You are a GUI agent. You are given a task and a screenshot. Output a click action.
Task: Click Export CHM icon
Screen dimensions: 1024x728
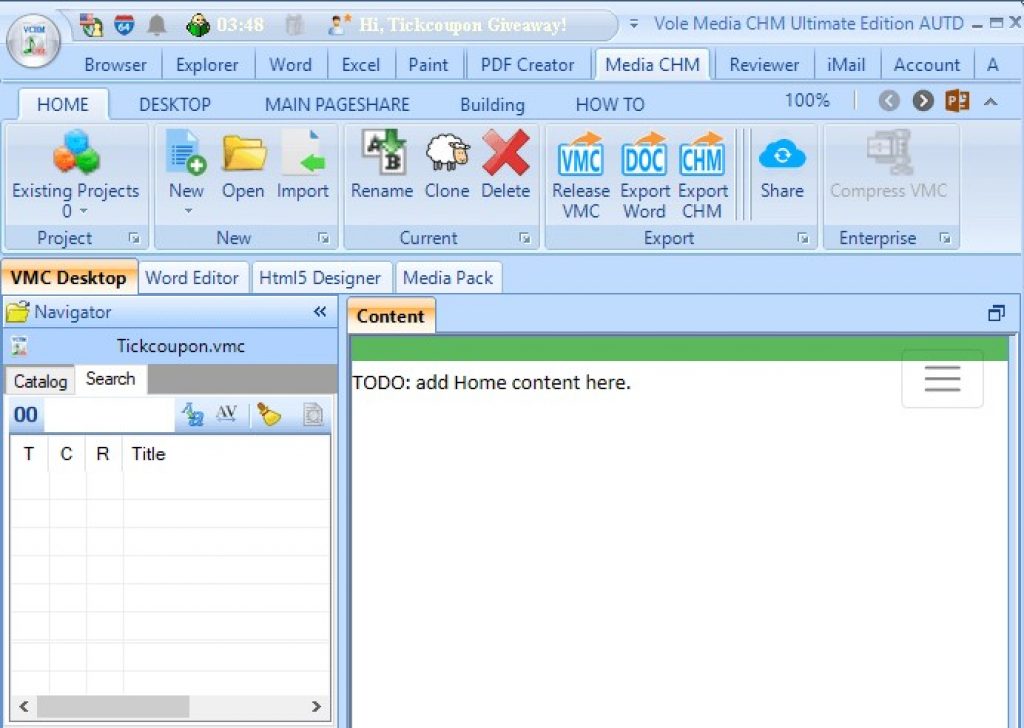(x=702, y=154)
